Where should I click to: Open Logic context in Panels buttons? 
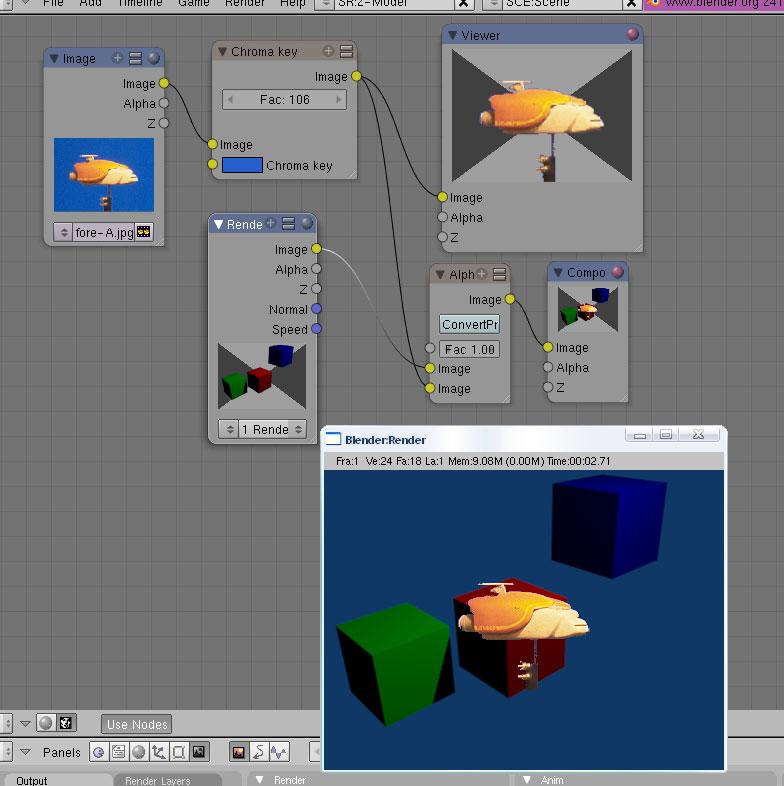pyautogui.click(x=99, y=752)
